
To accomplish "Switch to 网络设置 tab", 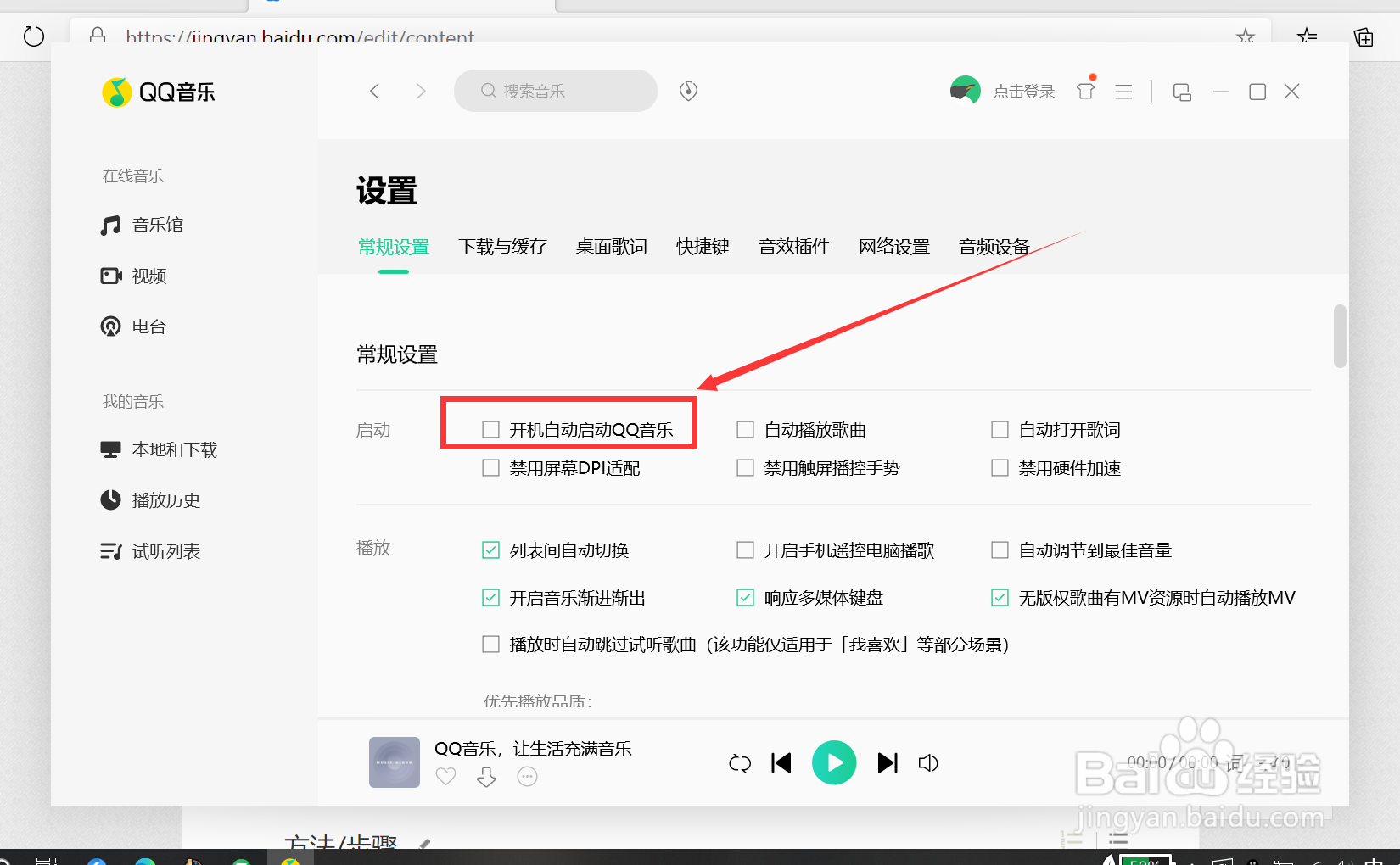I will pyautogui.click(x=894, y=247).
